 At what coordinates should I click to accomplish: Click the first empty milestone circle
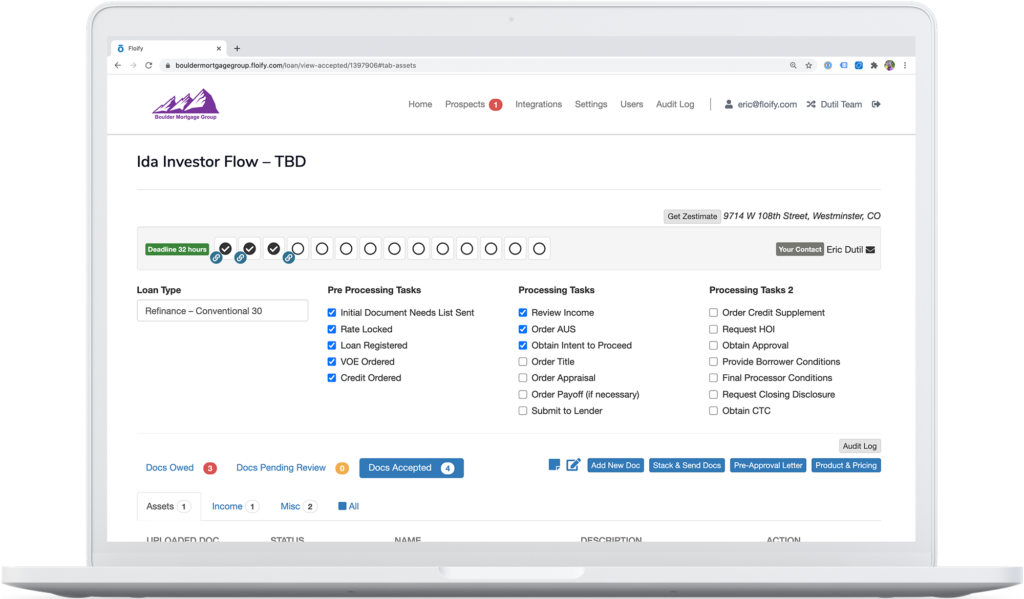[297, 248]
